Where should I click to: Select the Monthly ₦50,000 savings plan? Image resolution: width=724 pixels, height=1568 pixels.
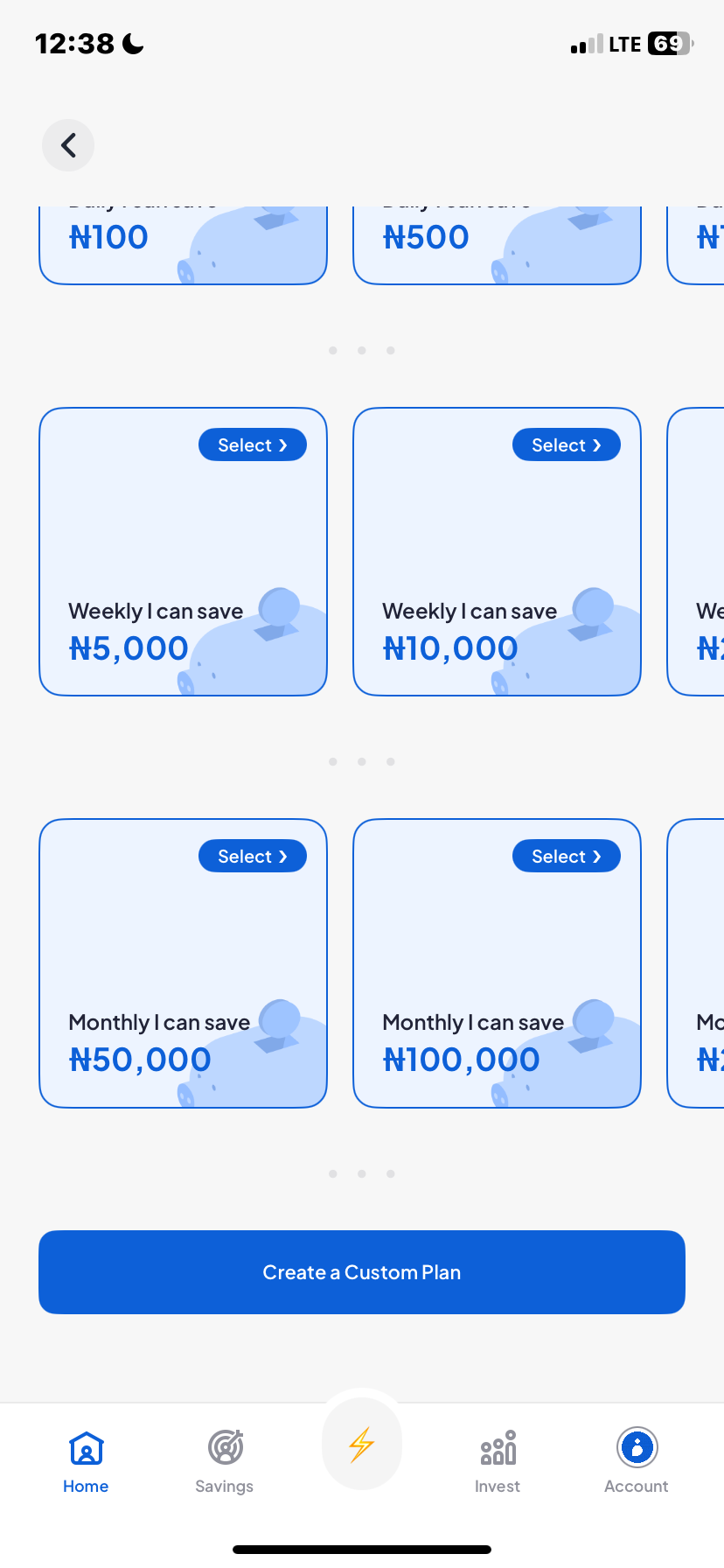coord(252,857)
